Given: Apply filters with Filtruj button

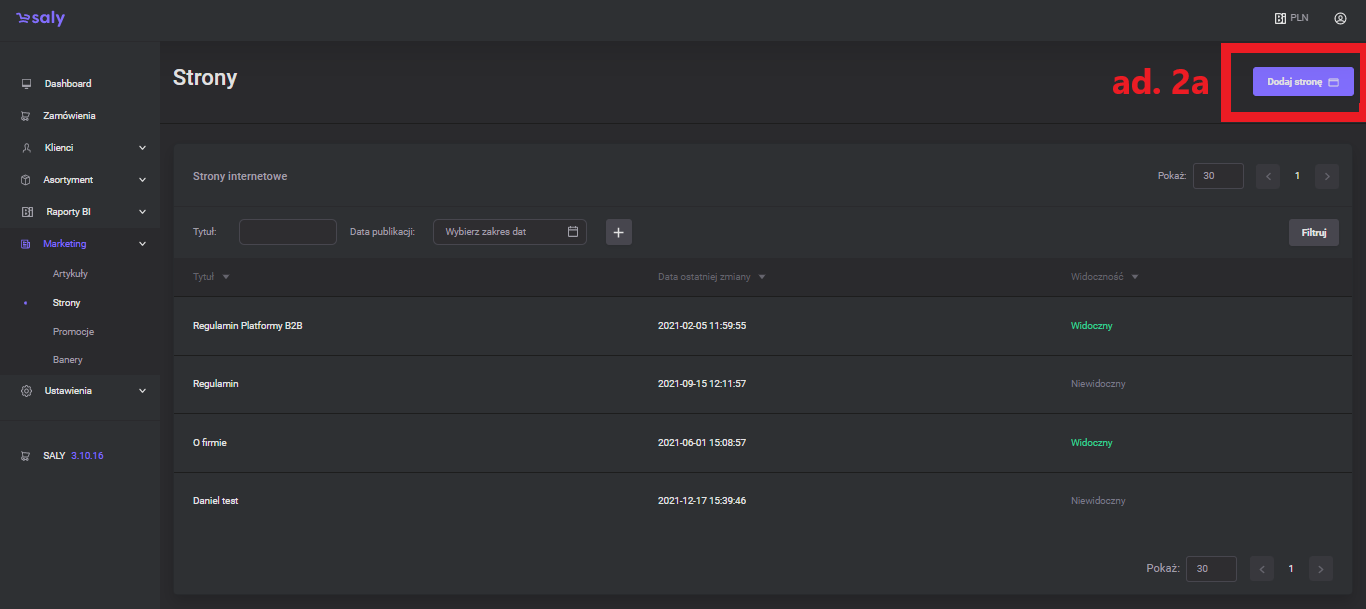Looking at the screenshot, I should (x=1313, y=232).
